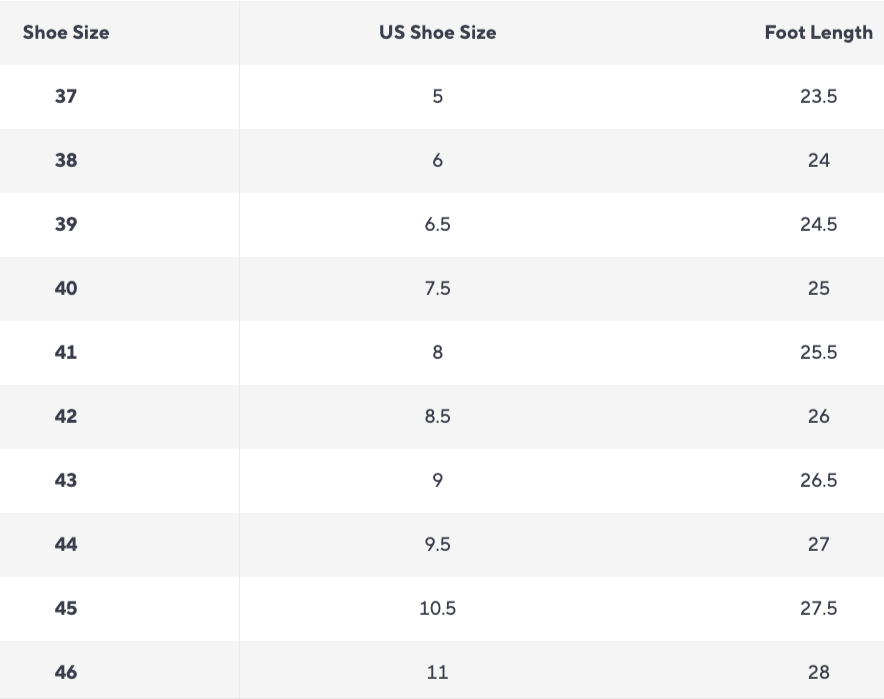
Task: Select shoe size 37 row label
Action: pyautogui.click(x=66, y=96)
